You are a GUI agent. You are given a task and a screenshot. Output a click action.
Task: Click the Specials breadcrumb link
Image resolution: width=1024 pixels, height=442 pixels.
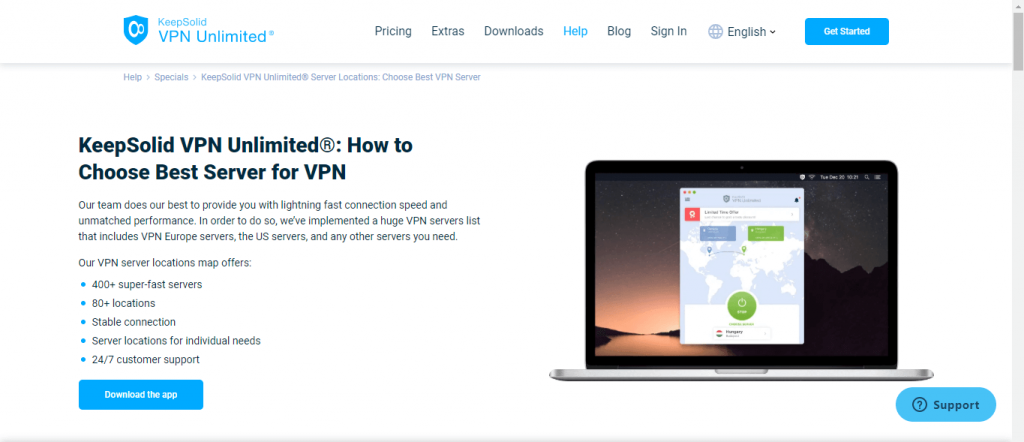(x=171, y=77)
